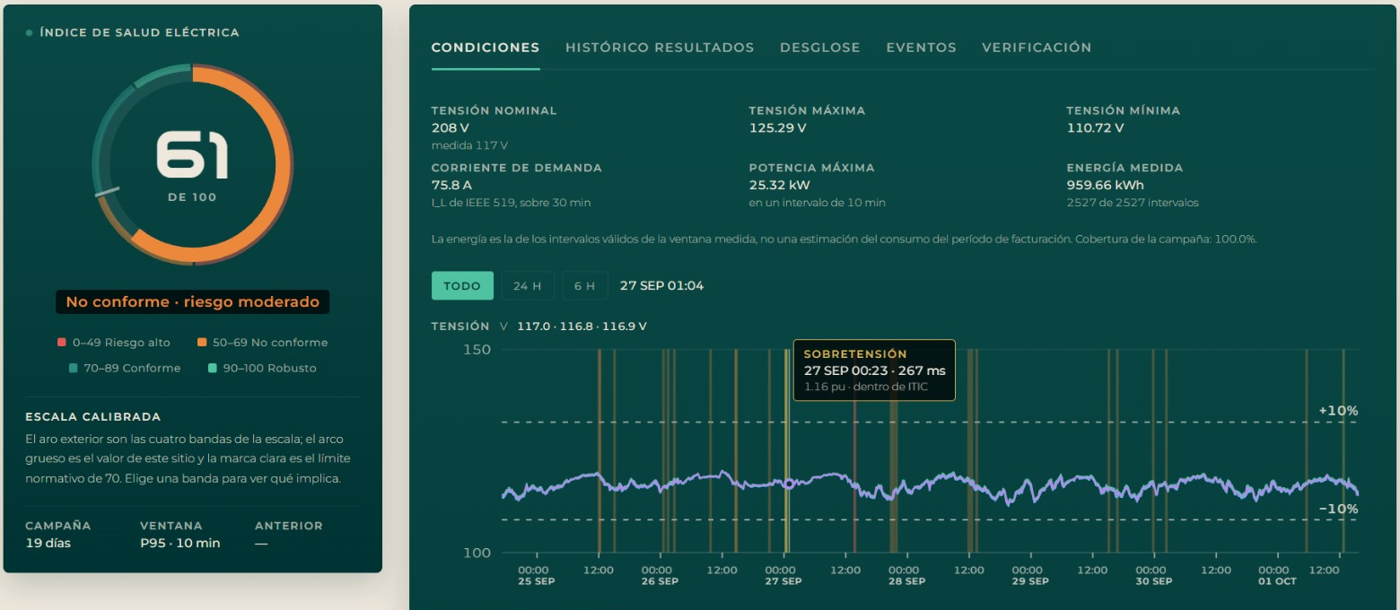The width and height of the screenshot is (1400, 610).
Task: Click the minimum voltage value 110.72 V
Action: point(1095,128)
